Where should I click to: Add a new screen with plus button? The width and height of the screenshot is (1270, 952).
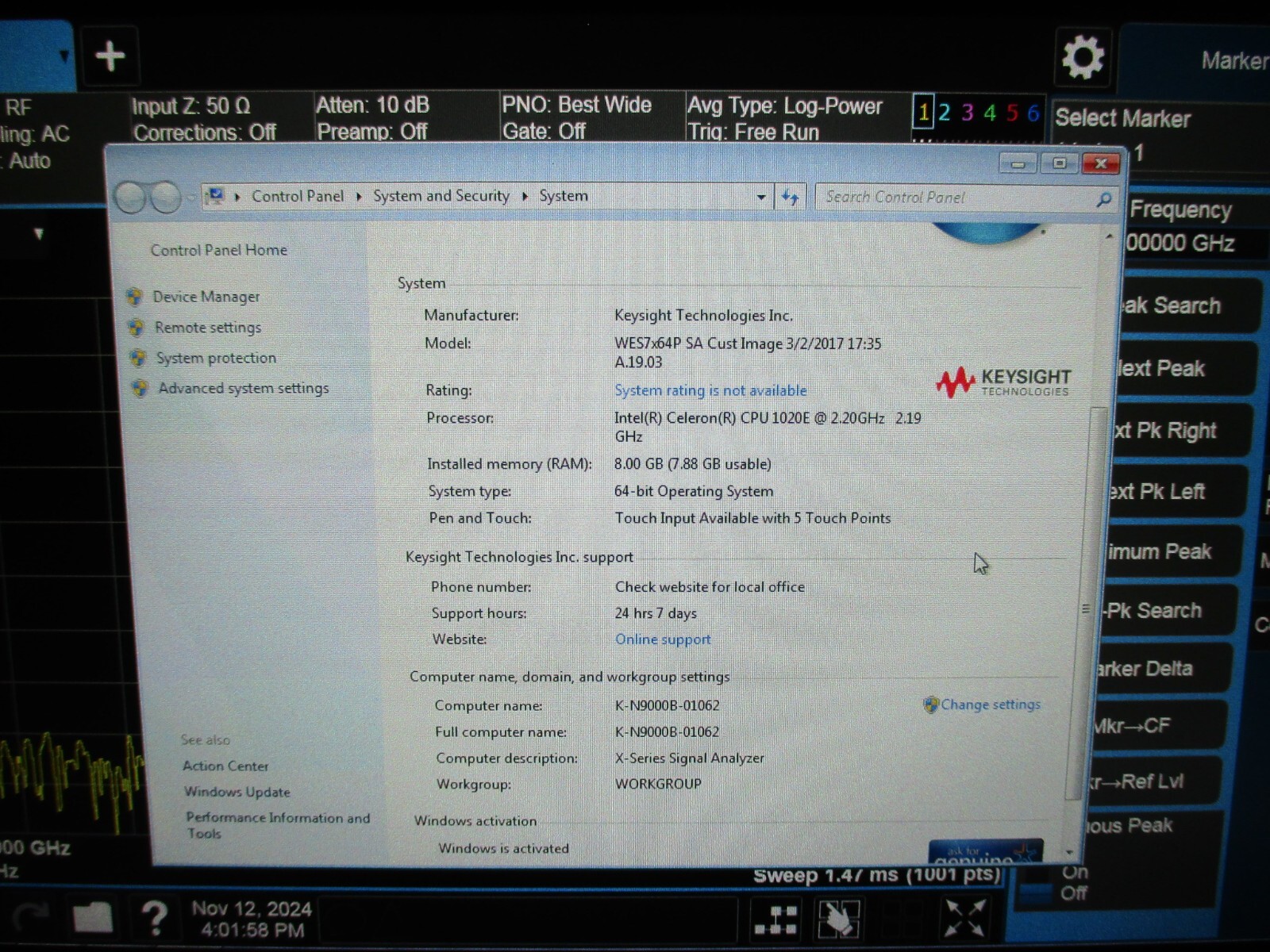pos(110,56)
